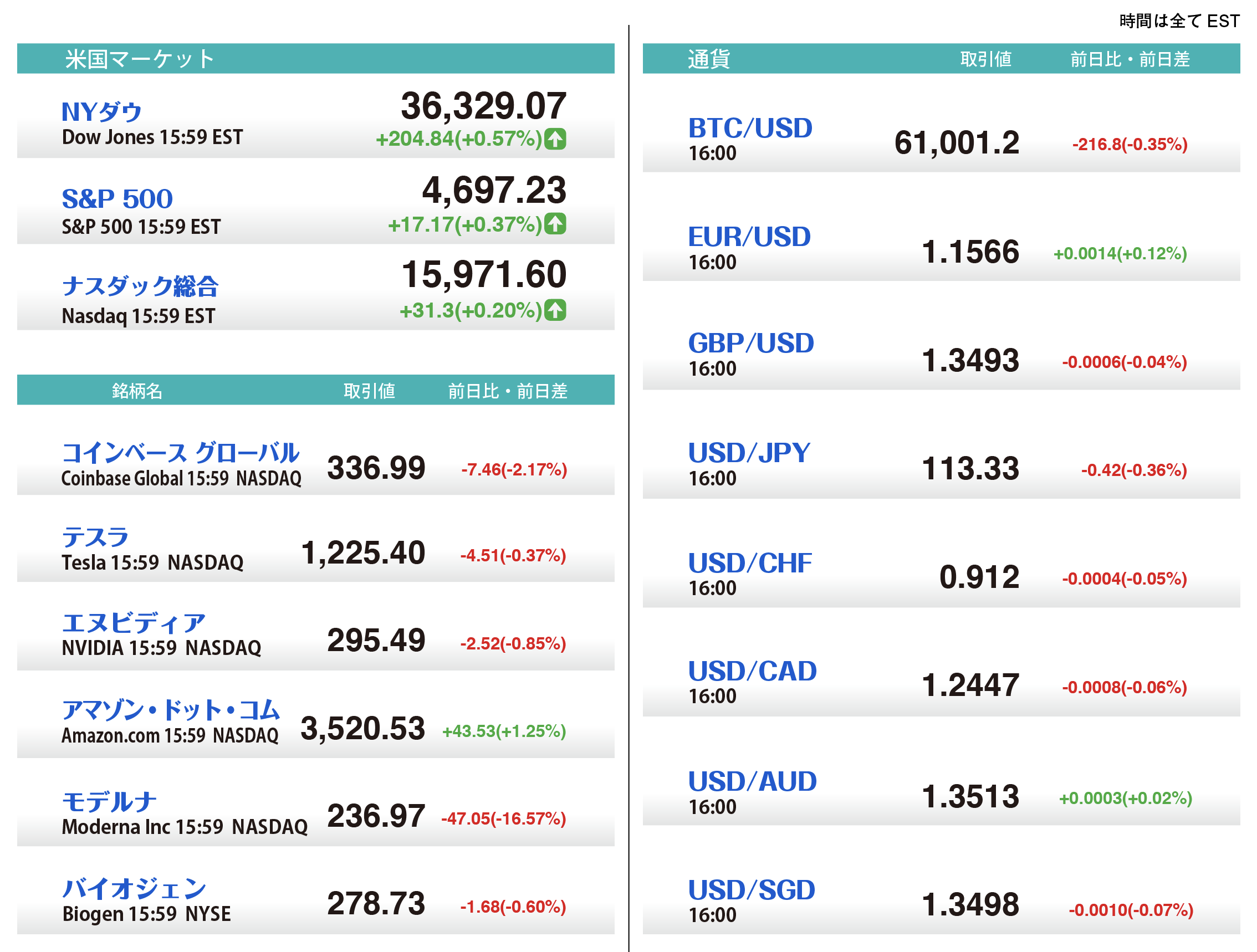
Task: Click the 銘柄名 column header
Action: [137, 391]
